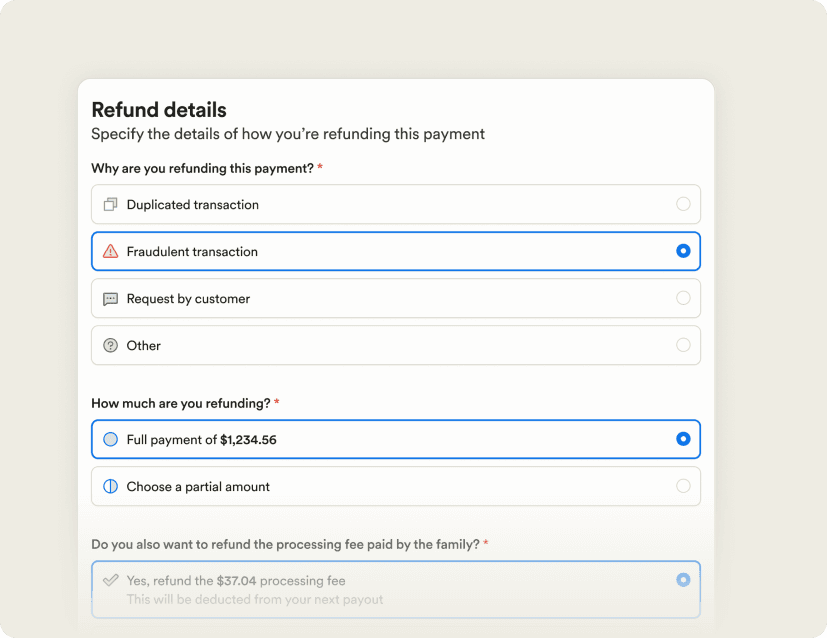Choose Request by customer as refund reason
Screen dimensions: 827x638
coord(395,298)
